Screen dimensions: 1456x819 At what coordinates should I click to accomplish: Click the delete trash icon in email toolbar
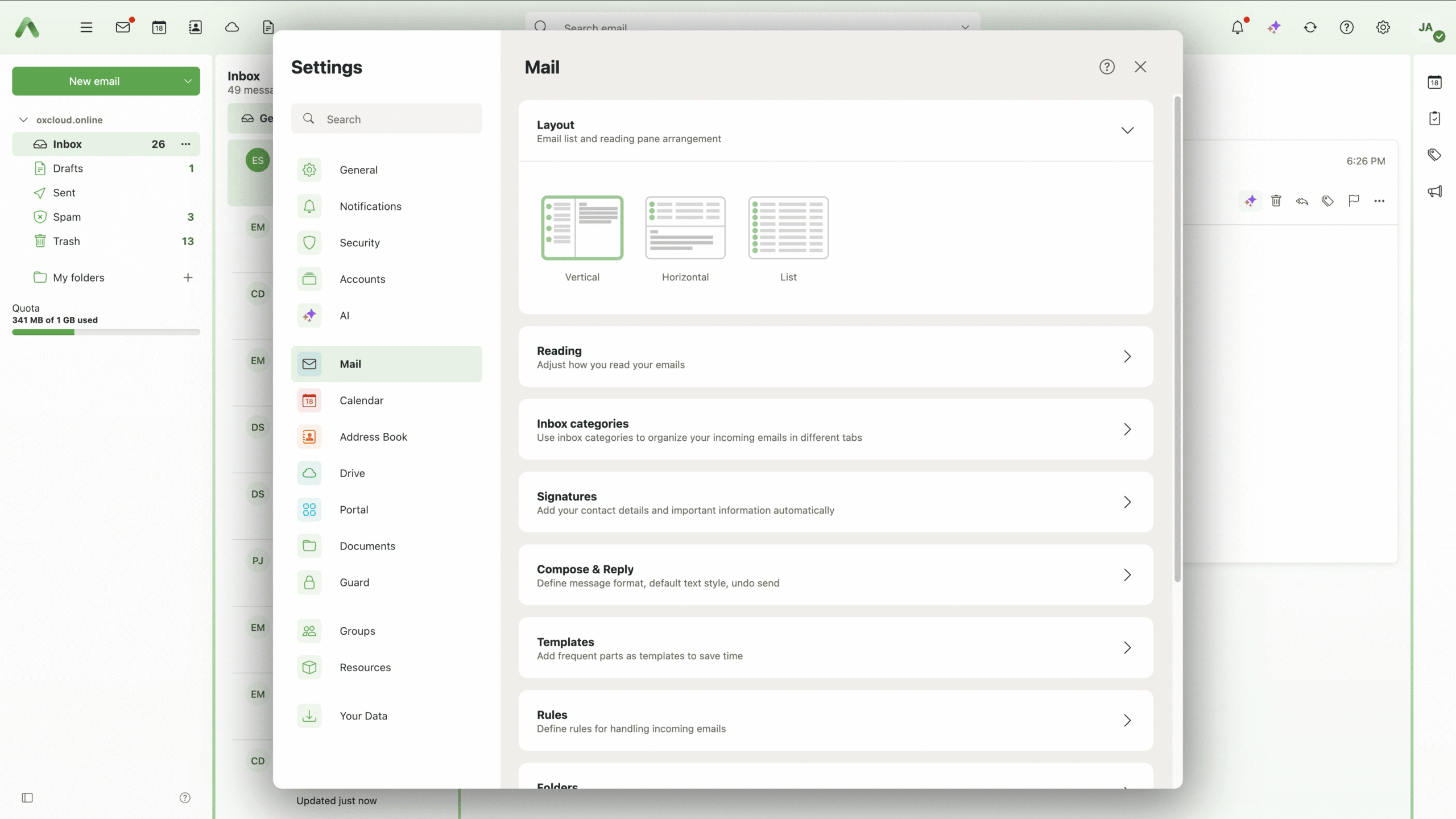[1276, 201]
